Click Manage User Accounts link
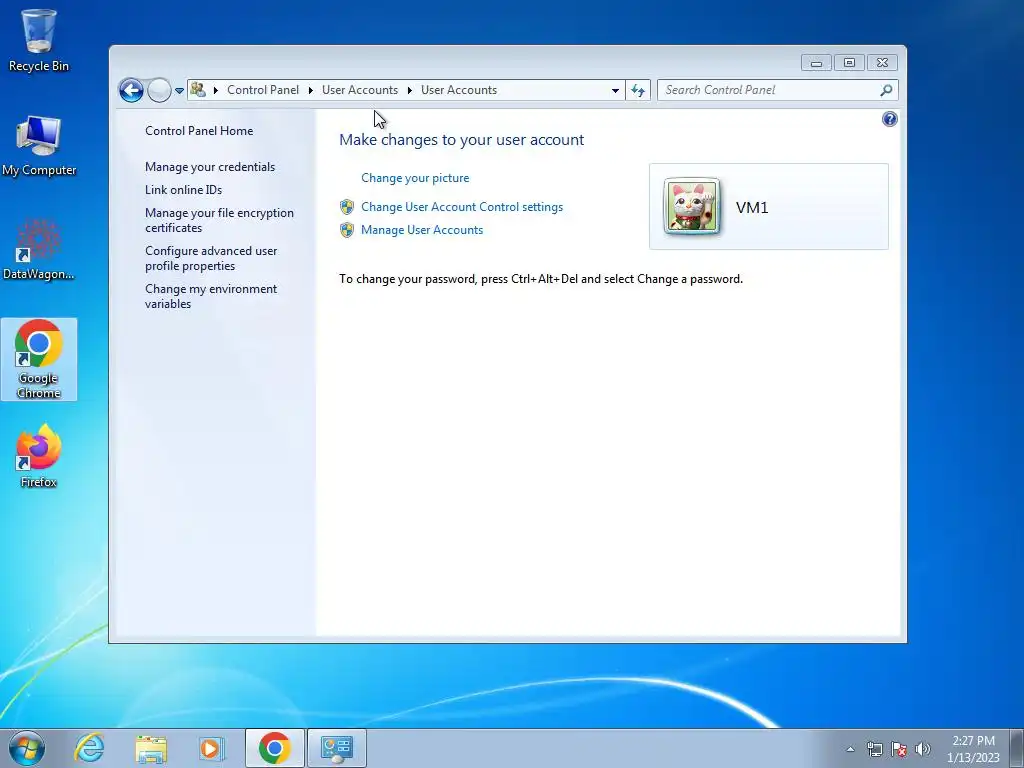This screenshot has height=768, width=1024. point(422,230)
